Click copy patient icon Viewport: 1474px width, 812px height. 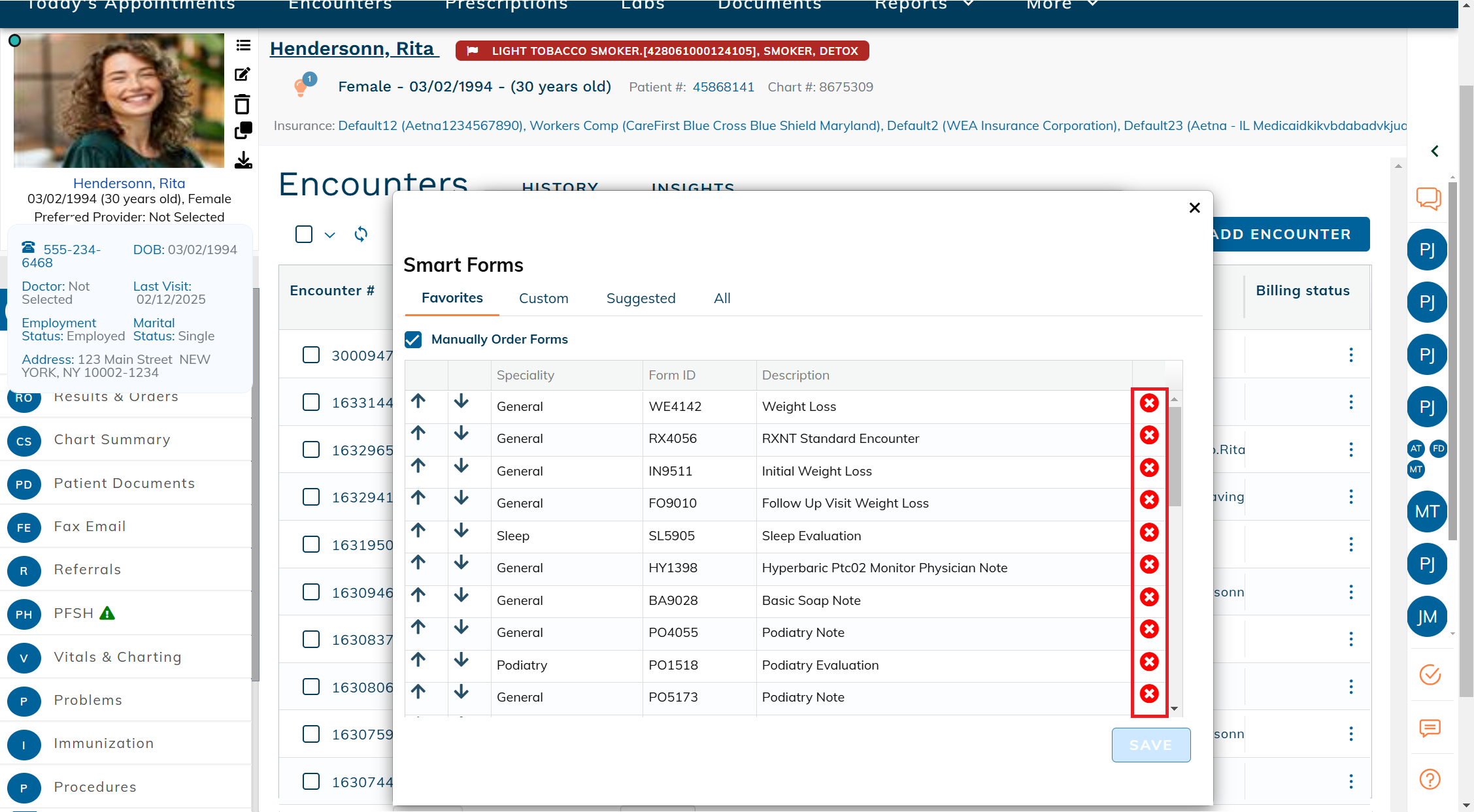[x=243, y=131]
